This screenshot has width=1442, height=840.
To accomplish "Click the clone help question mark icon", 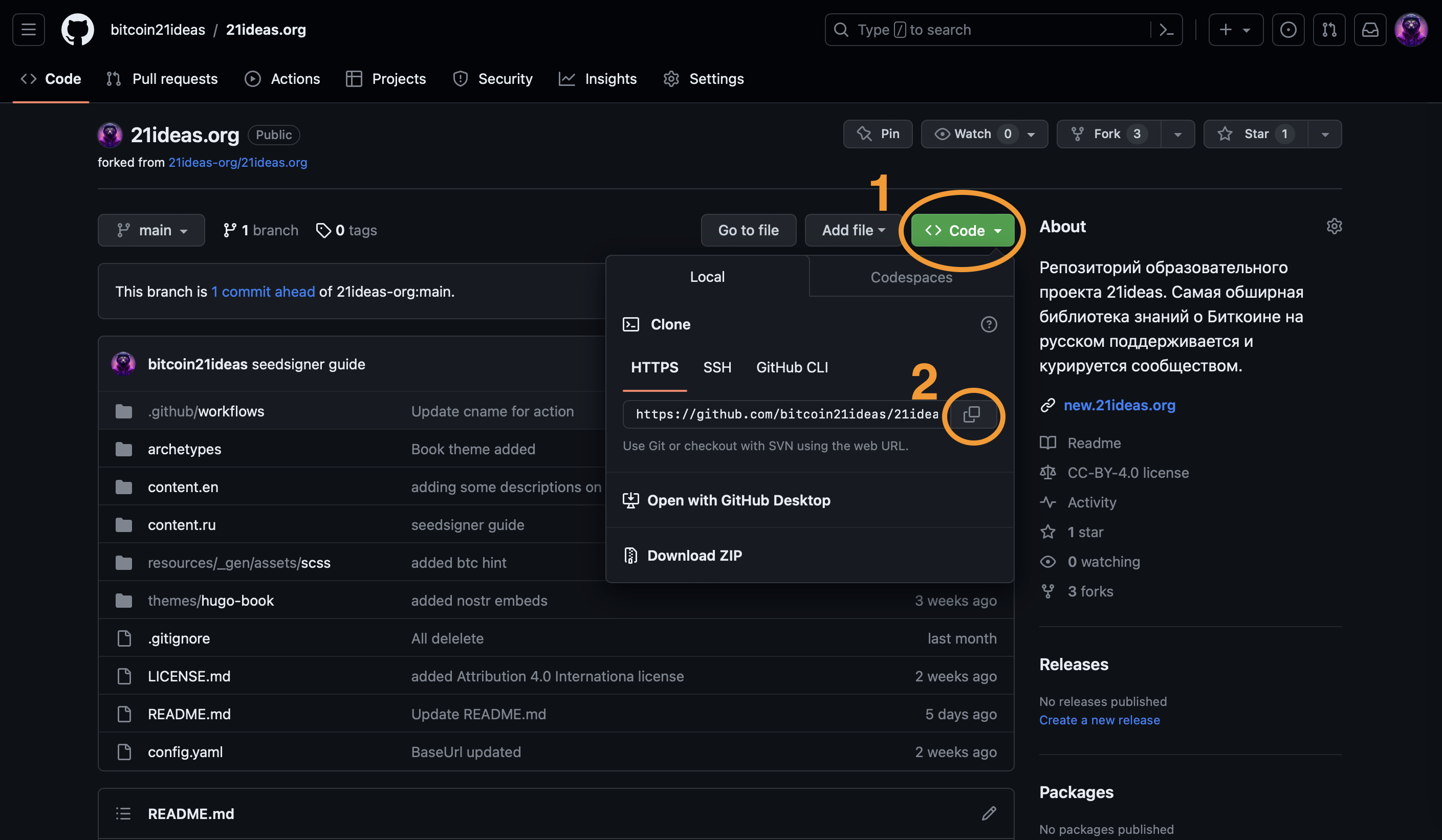I will click(x=988, y=324).
